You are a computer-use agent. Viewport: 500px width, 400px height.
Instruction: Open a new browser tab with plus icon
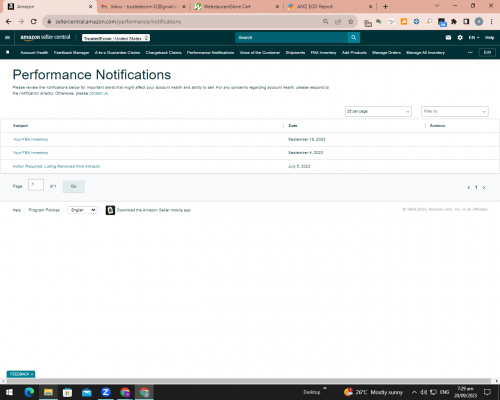(385, 7)
